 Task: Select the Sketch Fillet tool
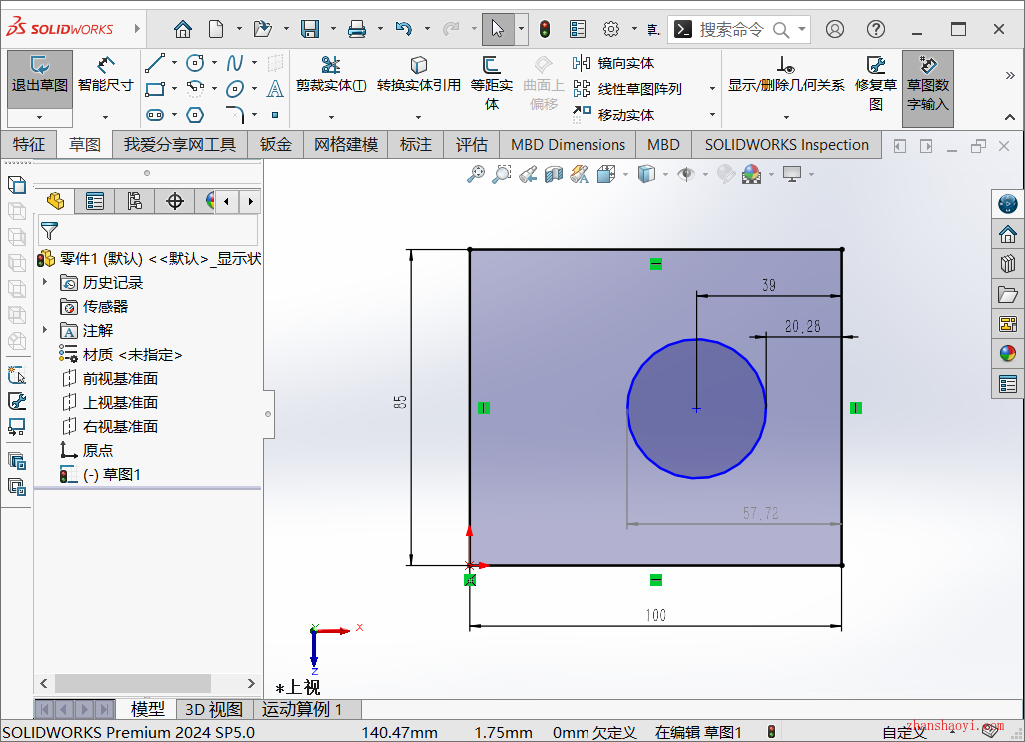tap(235, 115)
